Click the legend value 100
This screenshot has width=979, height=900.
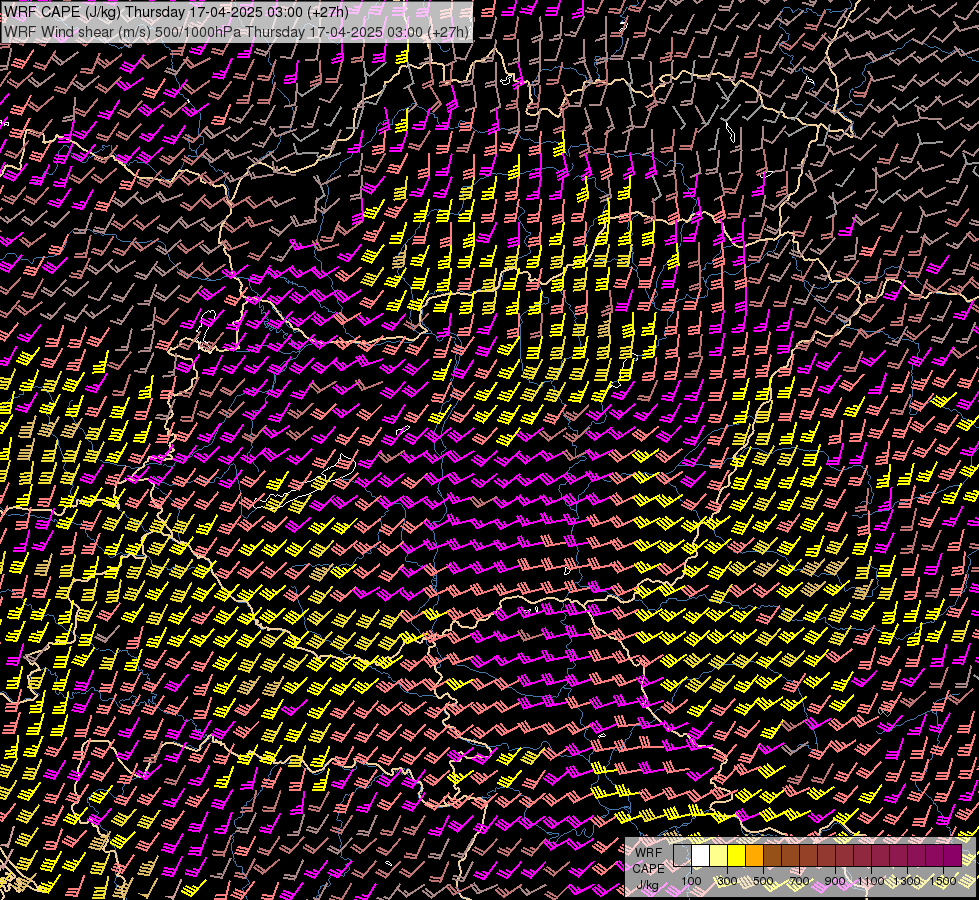click(691, 881)
